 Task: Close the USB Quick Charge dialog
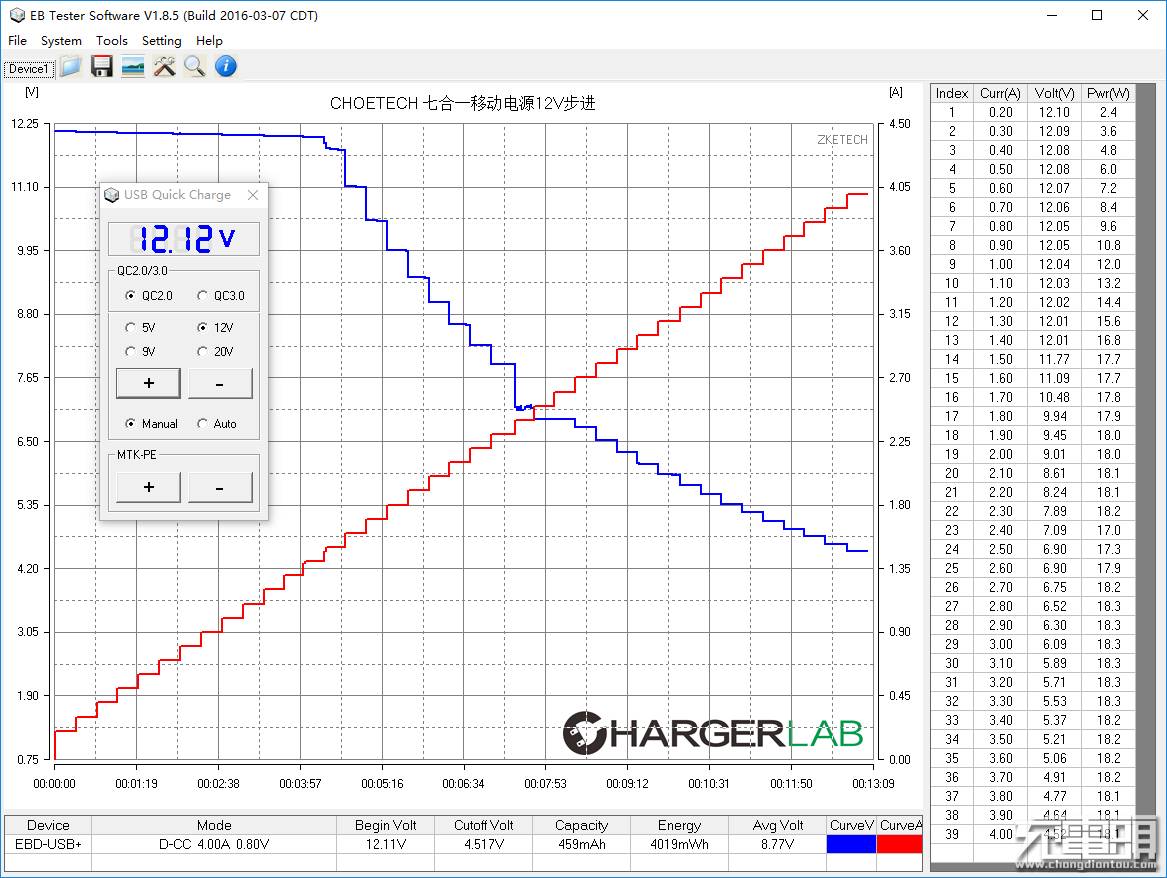pyautogui.click(x=253, y=195)
